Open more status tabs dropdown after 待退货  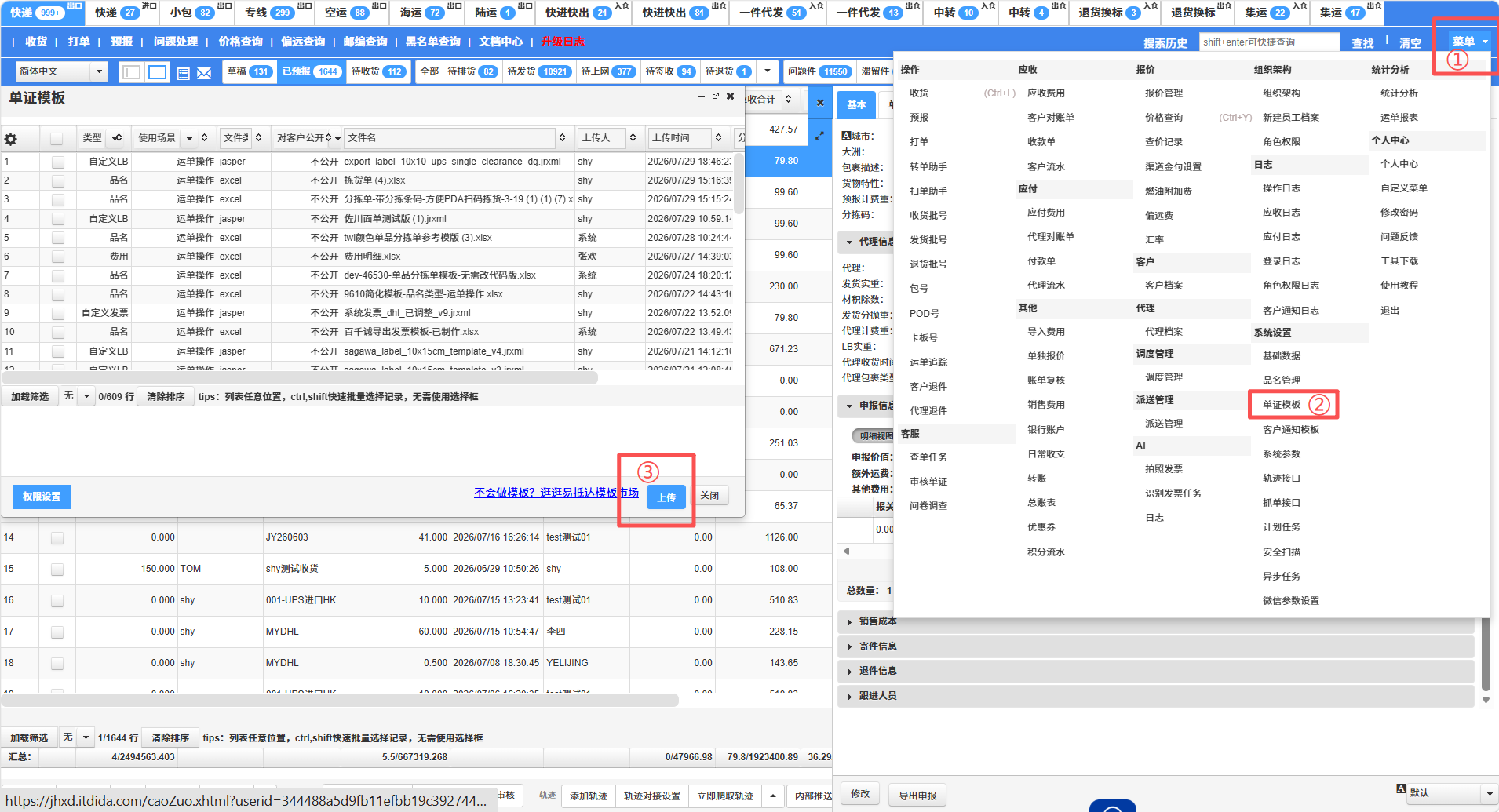[x=767, y=71]
